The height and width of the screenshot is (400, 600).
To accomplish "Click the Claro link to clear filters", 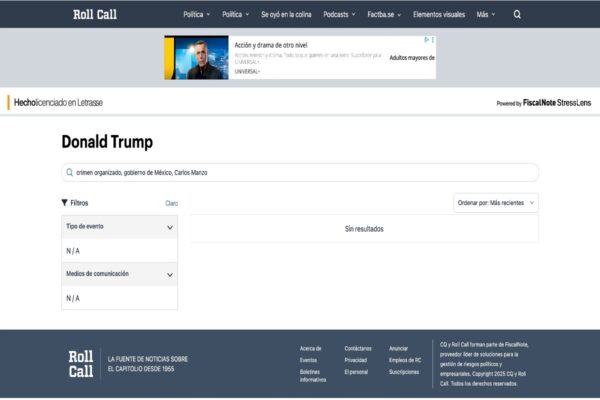I will point(171,203).
